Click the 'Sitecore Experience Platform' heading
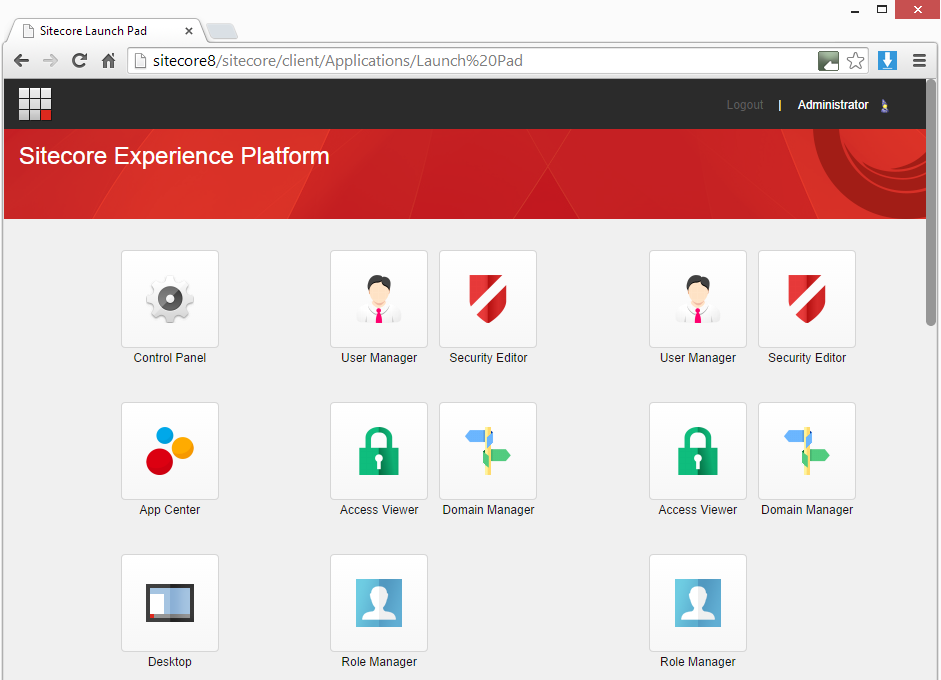941x680 pixels. point(174,156)
